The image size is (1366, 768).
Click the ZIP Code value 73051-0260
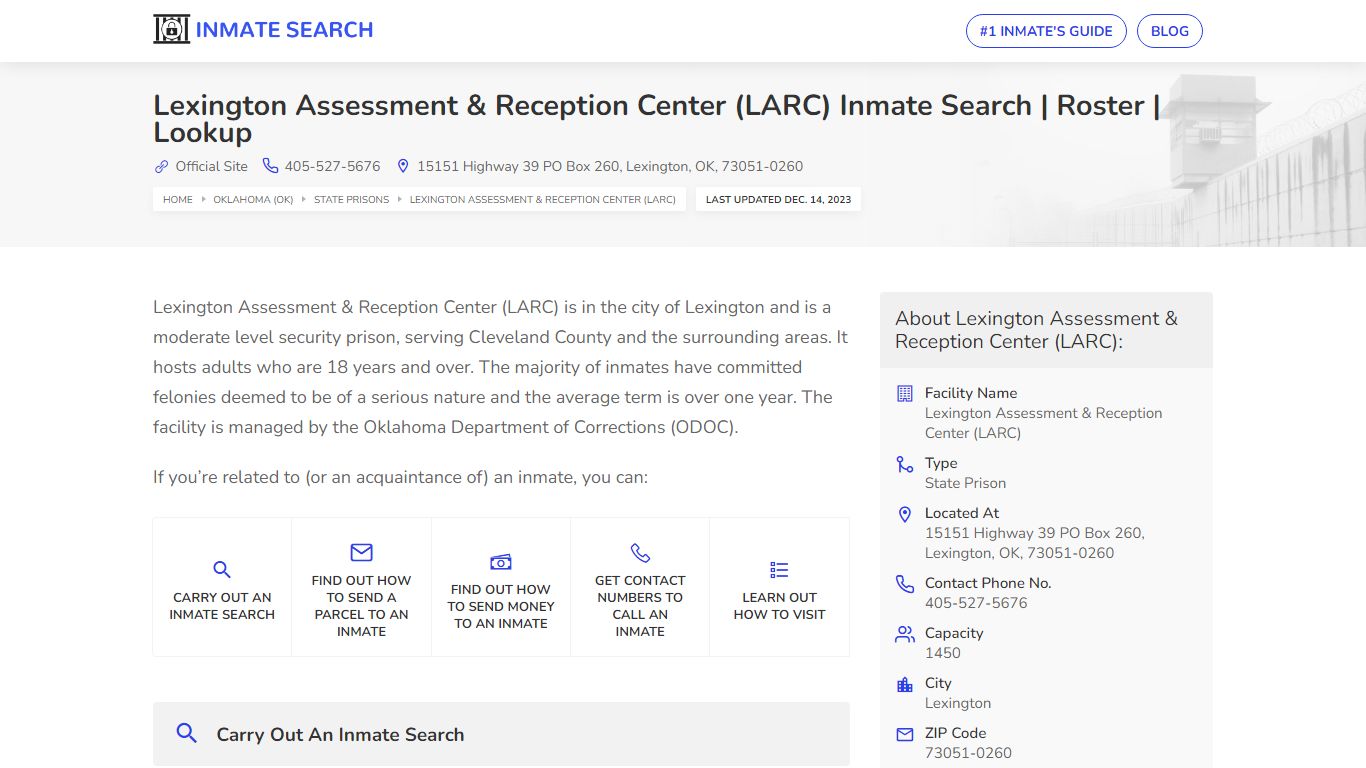pyautogui.click(x=968, y=753)
